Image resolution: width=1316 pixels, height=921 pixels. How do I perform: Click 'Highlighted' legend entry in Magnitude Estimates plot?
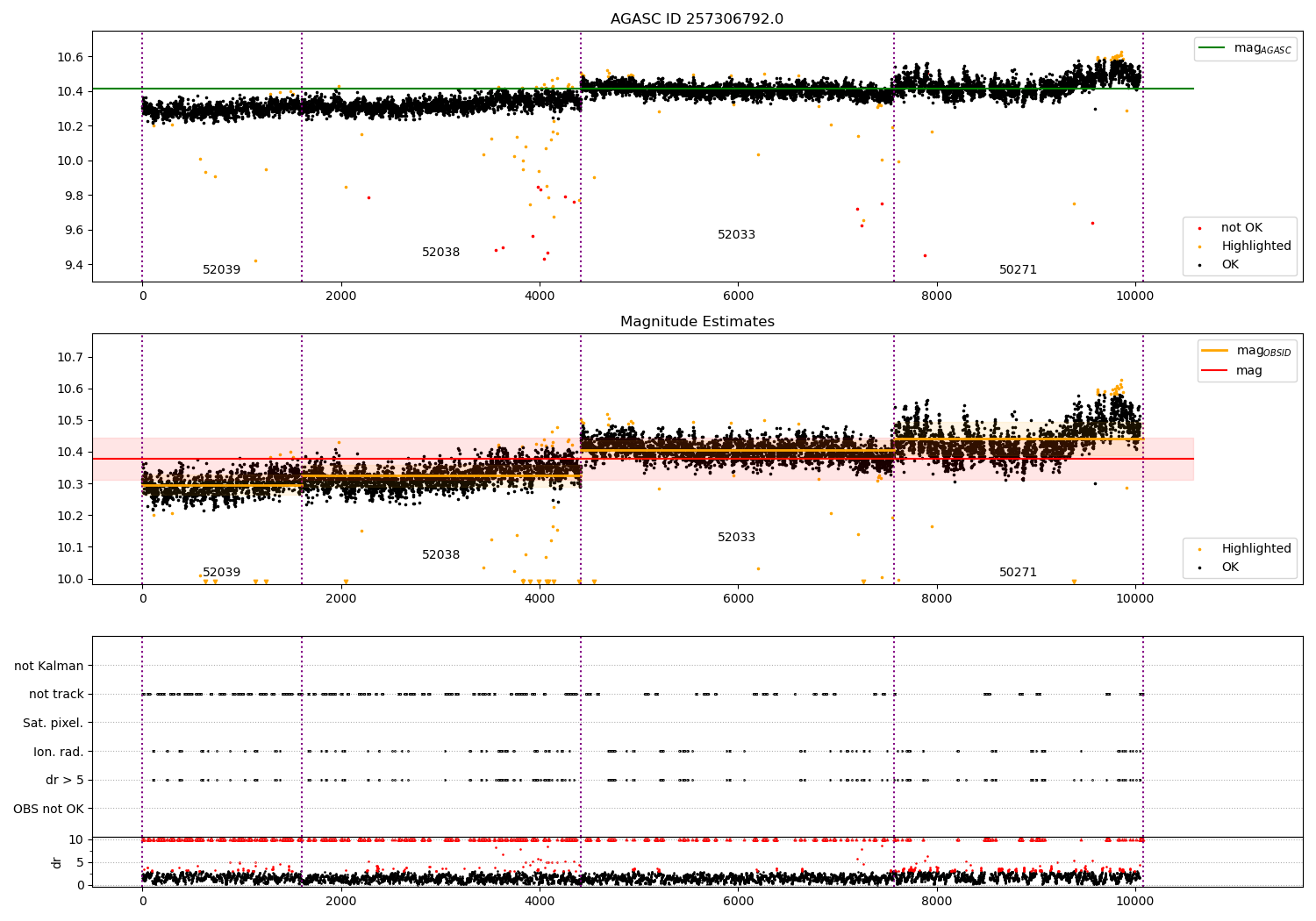(x=1255, y=549)
